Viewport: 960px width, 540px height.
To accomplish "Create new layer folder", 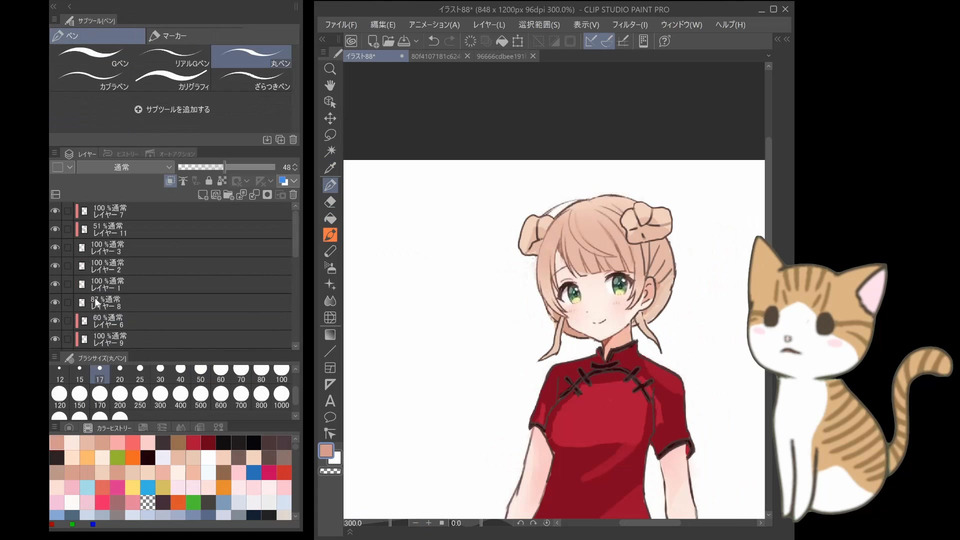I will pyautogui.click(x=228, y=195).
